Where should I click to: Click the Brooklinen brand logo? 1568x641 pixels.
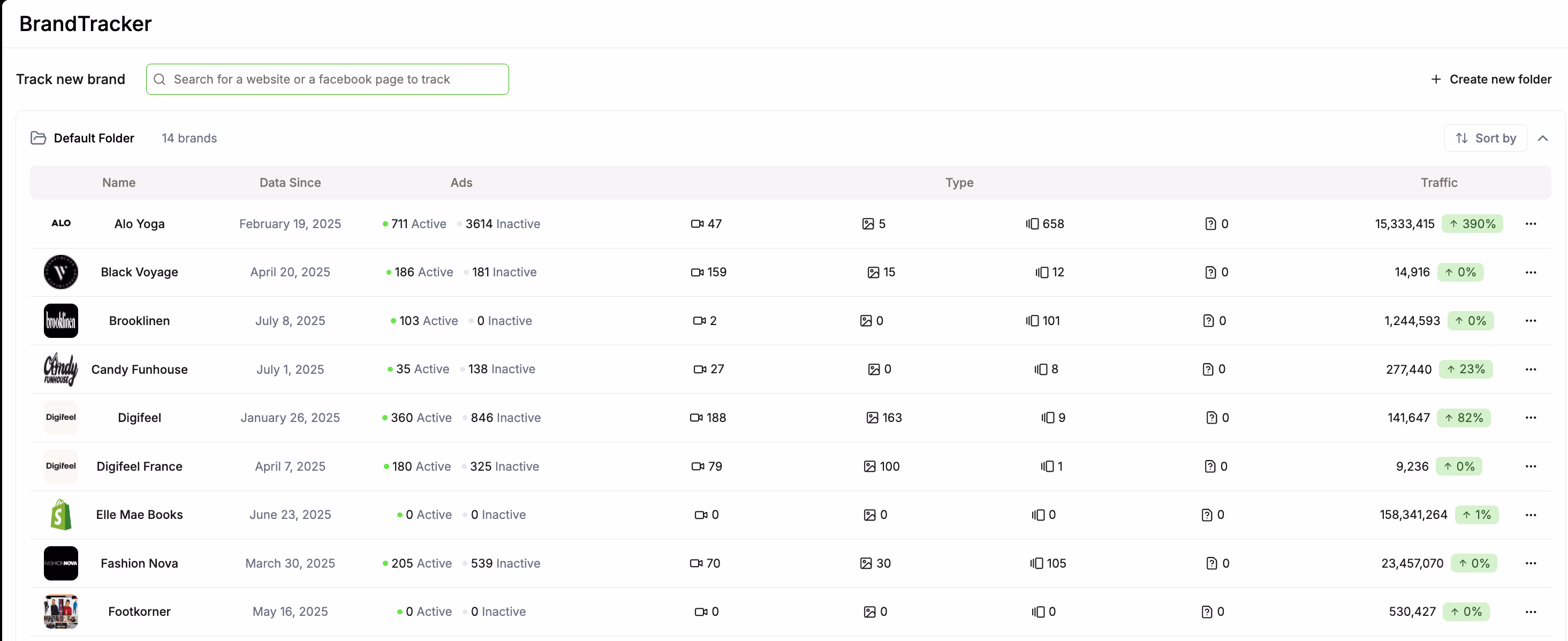click(x=61, y=321)
